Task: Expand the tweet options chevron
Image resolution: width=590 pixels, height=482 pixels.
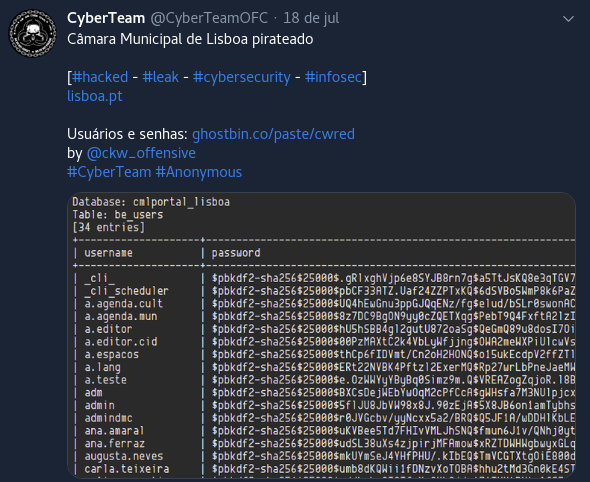Action: pos(568,18)
